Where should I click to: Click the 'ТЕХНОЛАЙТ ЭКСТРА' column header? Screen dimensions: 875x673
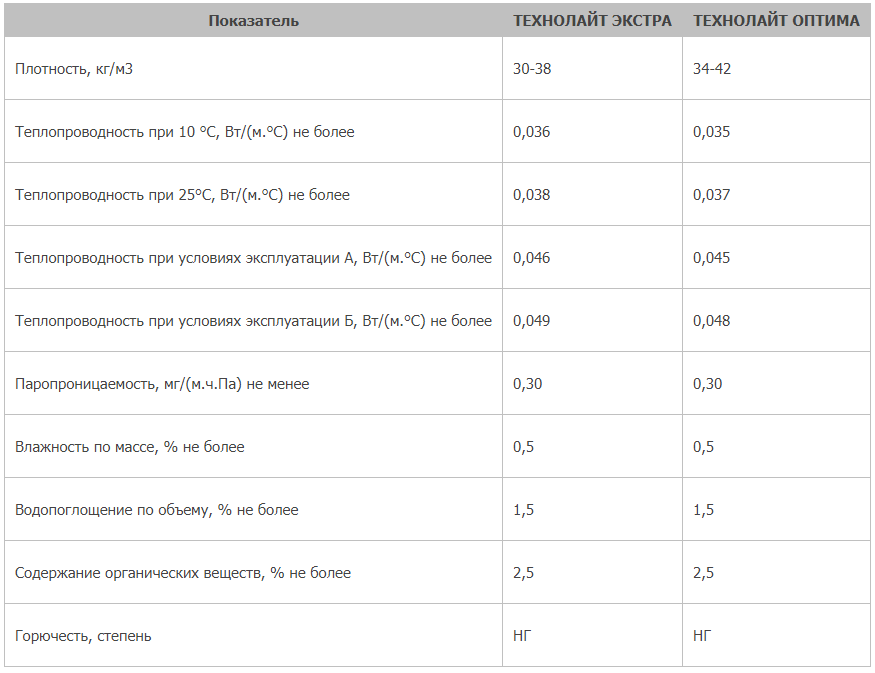click(592, 21)
